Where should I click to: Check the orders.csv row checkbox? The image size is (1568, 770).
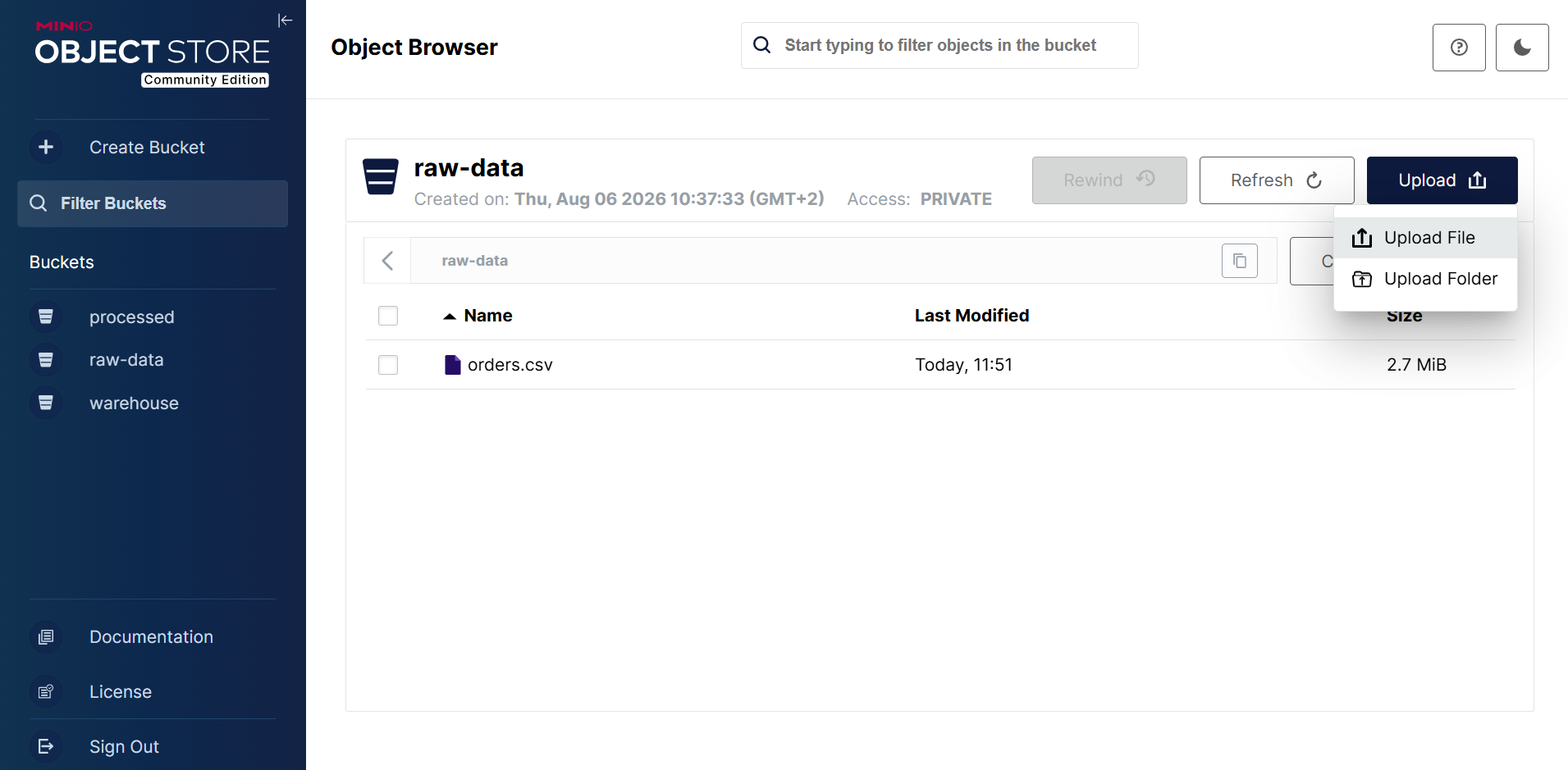(x=388, y=365)
